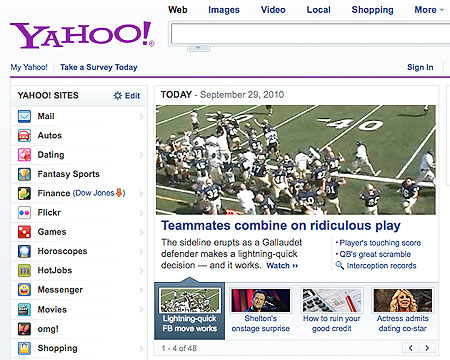Open headline Teammates combine on ridiculous play

click(281, 226)
